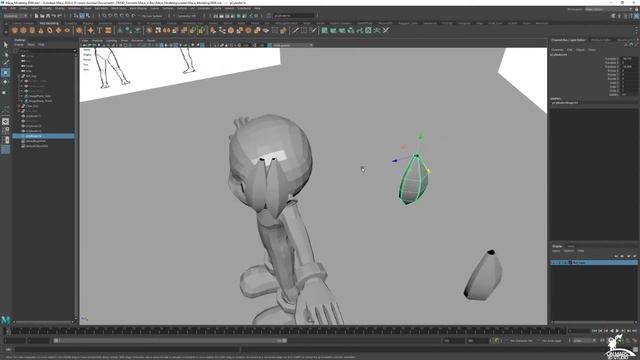This screenshot has height=360, width=640.
Task: Open the Windows menu
Action: [74, 8]
